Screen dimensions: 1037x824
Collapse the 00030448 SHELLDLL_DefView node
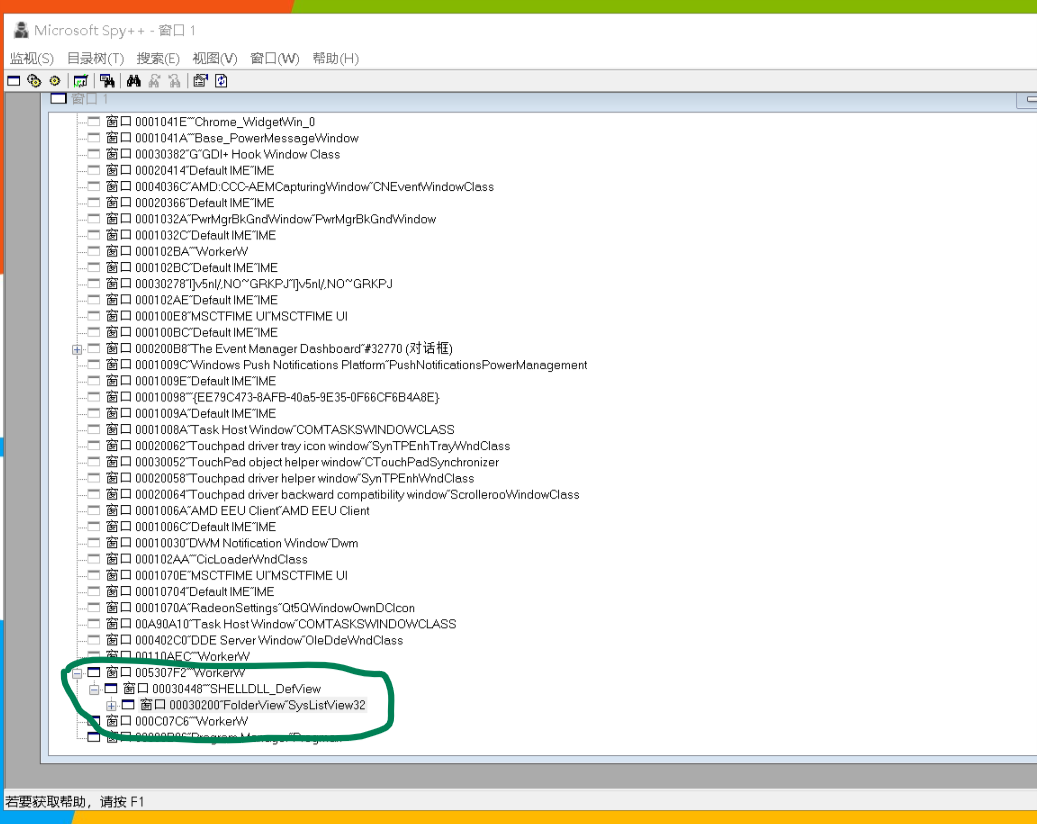(x=94, y=689)
